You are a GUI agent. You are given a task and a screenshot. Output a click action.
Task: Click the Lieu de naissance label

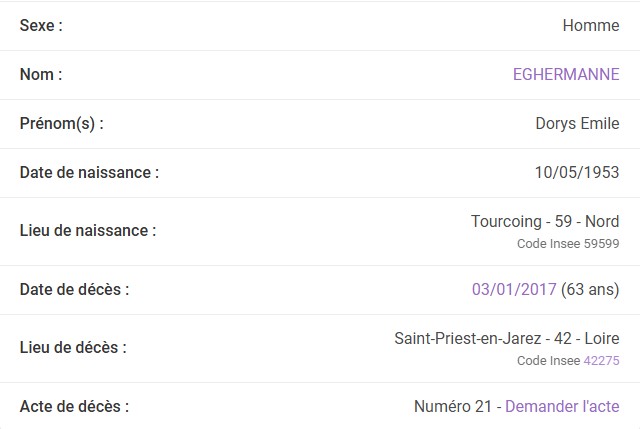coord(88,231)
